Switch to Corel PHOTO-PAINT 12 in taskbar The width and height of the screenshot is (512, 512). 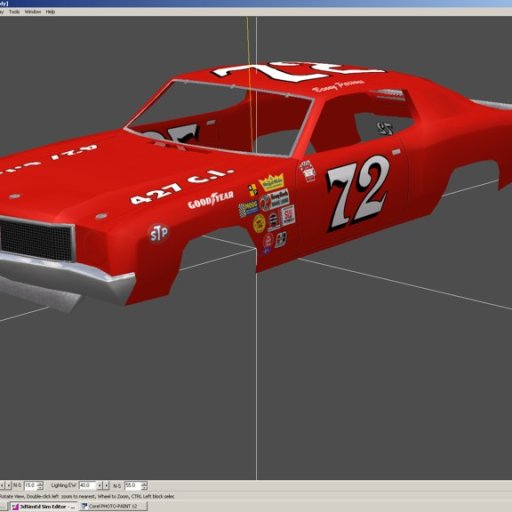[x=113, y=506]
